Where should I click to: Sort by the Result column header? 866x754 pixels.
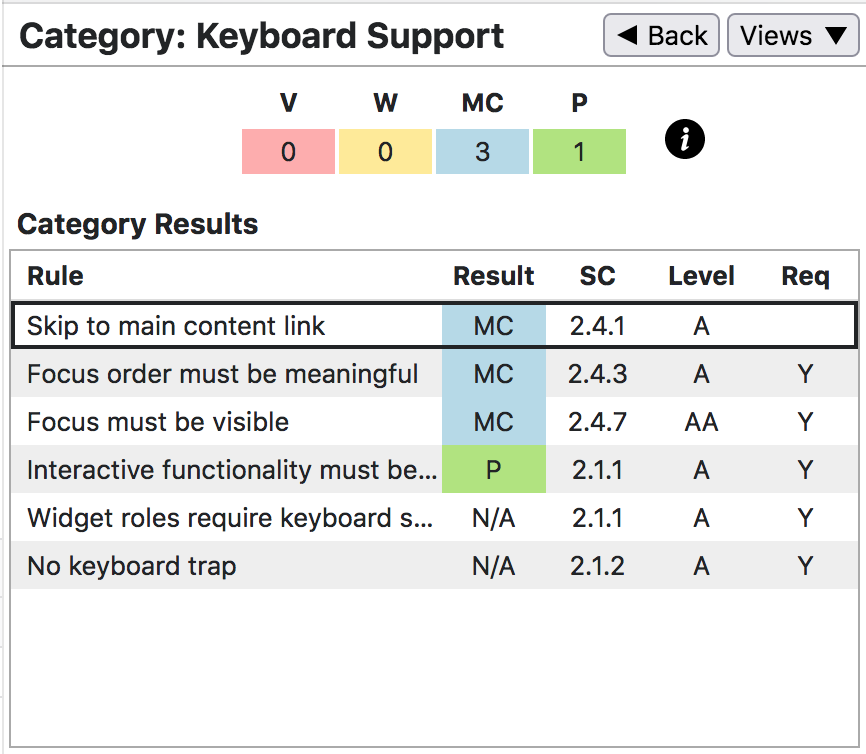(x=494, y=276)
